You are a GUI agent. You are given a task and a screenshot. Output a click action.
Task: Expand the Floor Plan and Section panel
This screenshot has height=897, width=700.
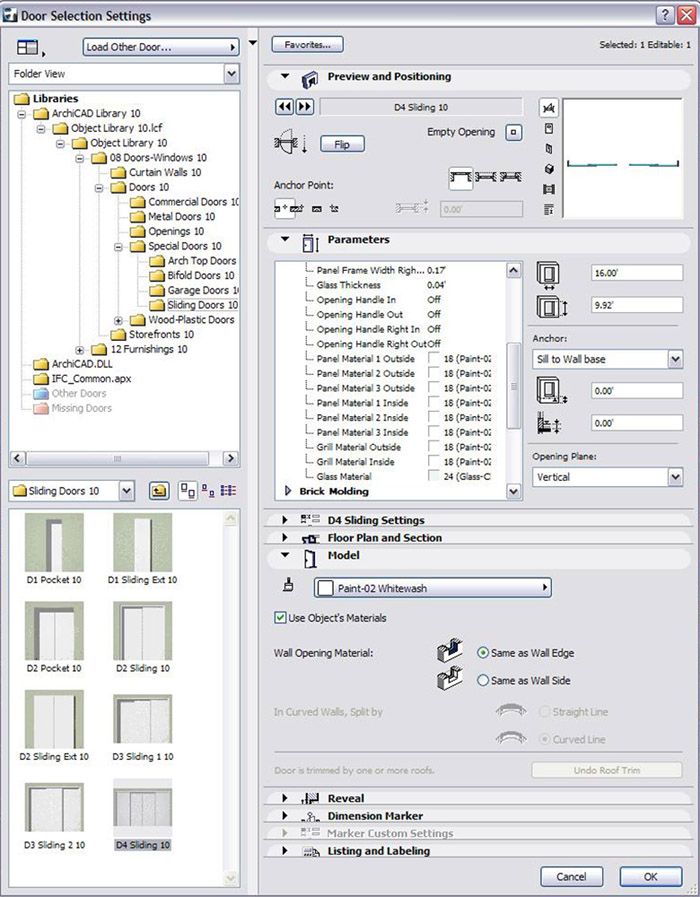click(285, 538)
